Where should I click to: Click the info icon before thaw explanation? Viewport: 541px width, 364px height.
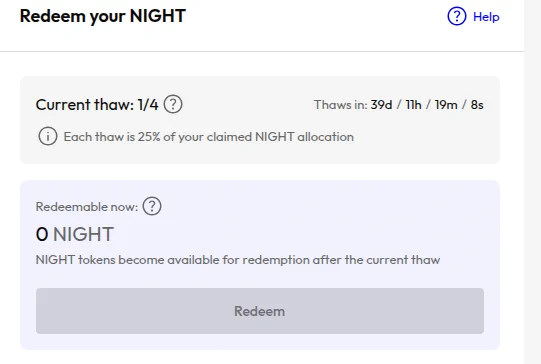pos(48,136)
